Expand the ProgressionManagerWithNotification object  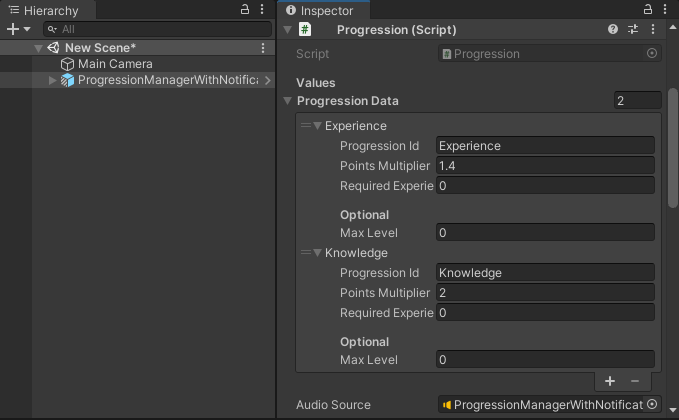click(52, 80)
